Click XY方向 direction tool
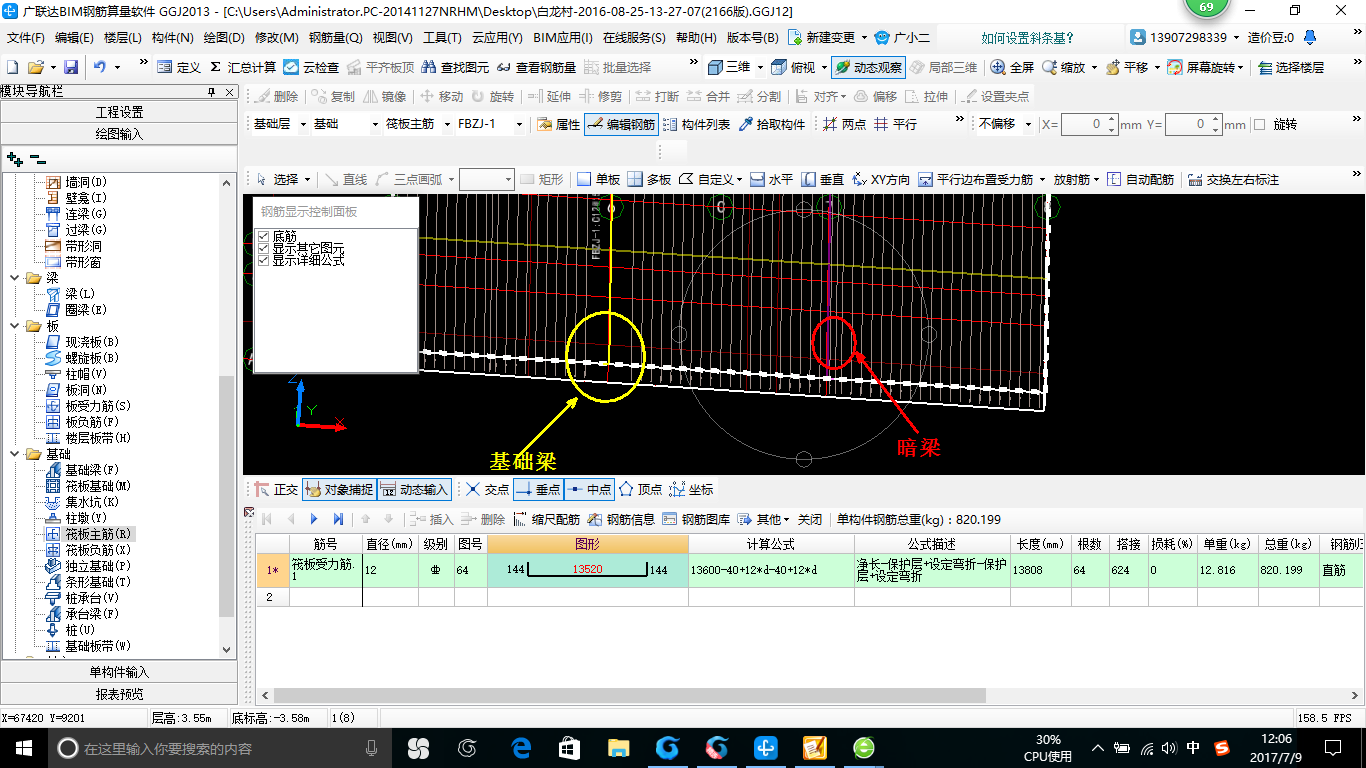The height and width of the screenshot is (768, 1366). tap(880, 180)
